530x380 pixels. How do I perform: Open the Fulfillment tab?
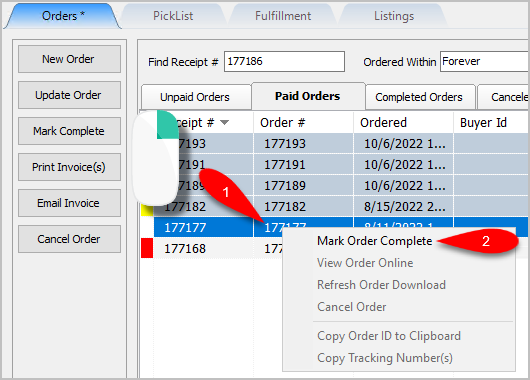click(283, 16)
